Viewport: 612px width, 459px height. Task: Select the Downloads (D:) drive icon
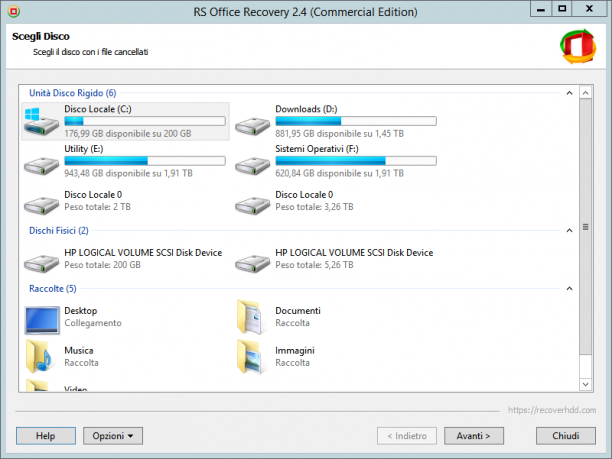coord(253,126)
